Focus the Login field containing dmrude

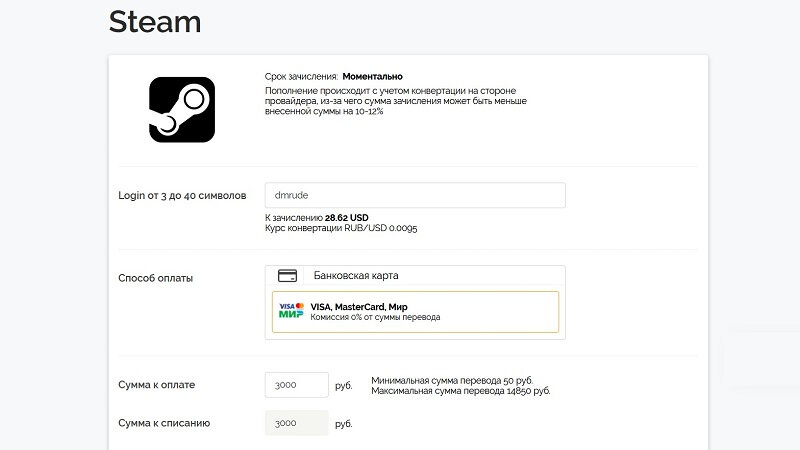(x=415, y=195)
